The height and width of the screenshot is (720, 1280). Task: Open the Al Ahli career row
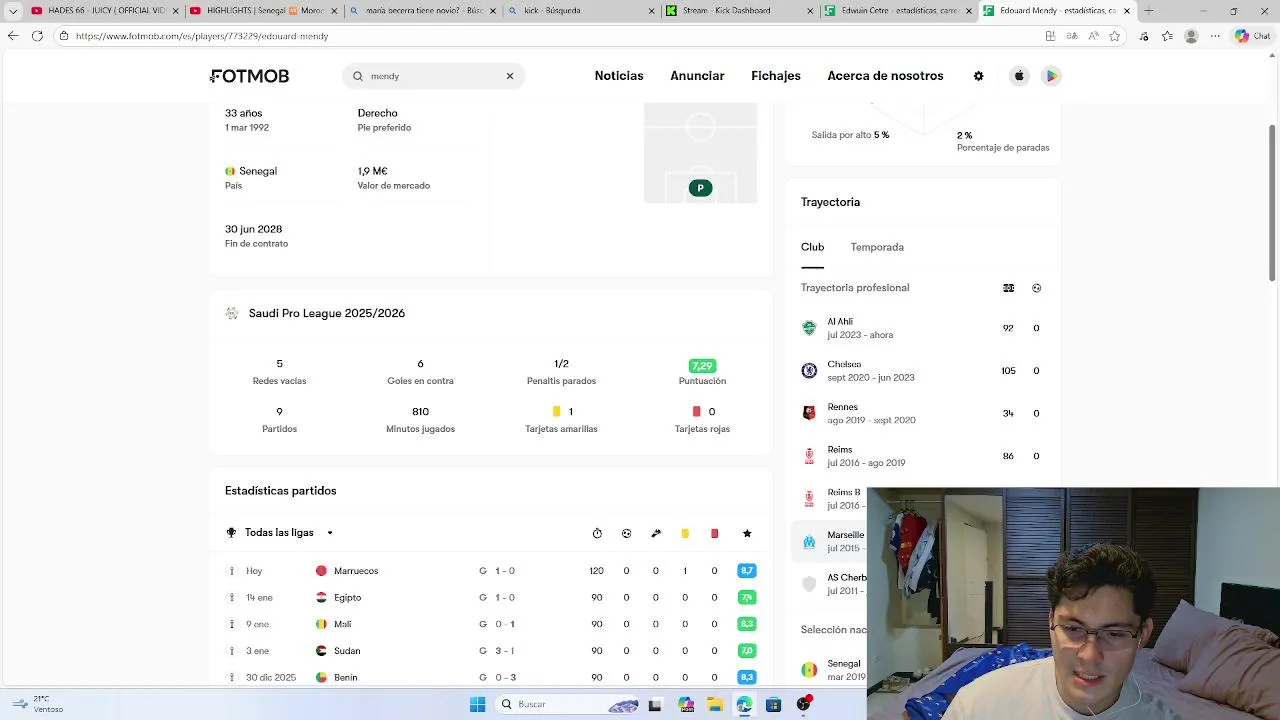923,328
